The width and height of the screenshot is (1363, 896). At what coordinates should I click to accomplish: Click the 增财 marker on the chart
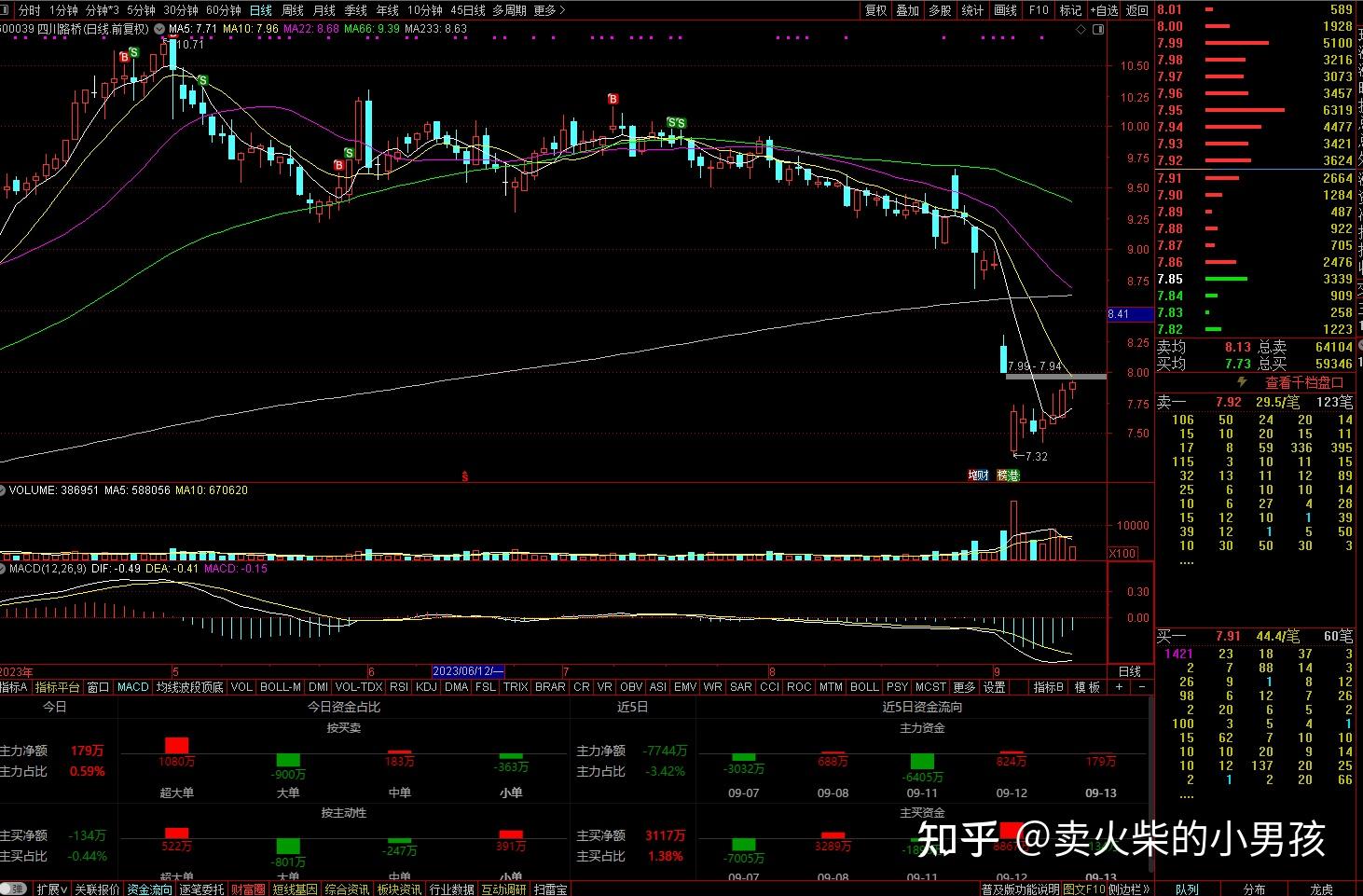pyautogui.click(x=978, y=476)
